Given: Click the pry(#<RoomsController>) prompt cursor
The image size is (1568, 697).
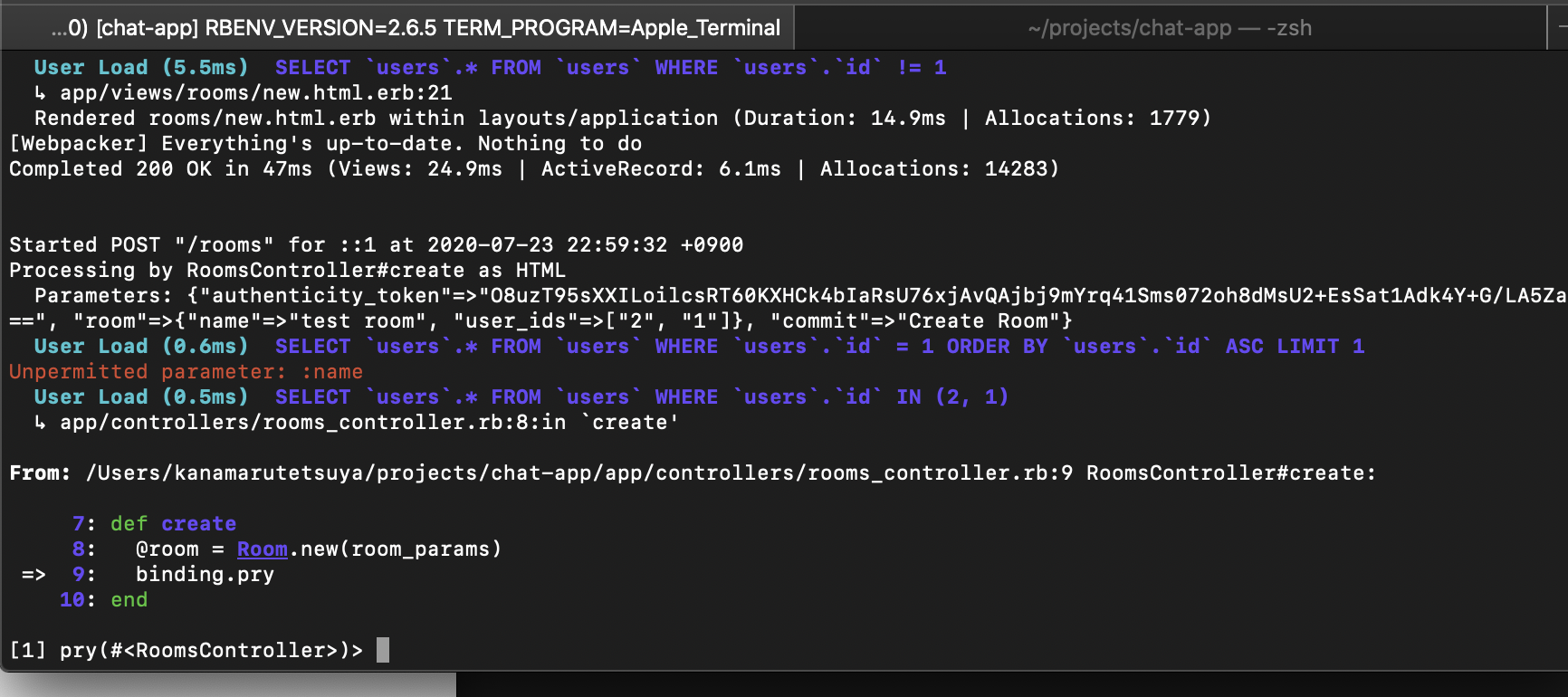Looking at the screenshot, I should (383, 650).
